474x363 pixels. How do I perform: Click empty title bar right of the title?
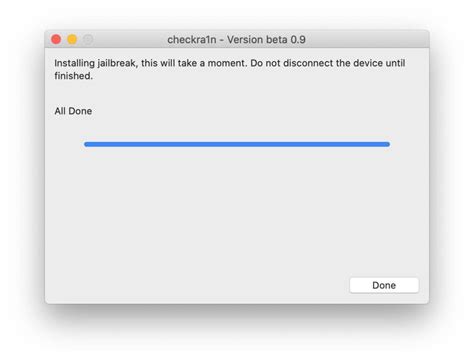point(367,39)
